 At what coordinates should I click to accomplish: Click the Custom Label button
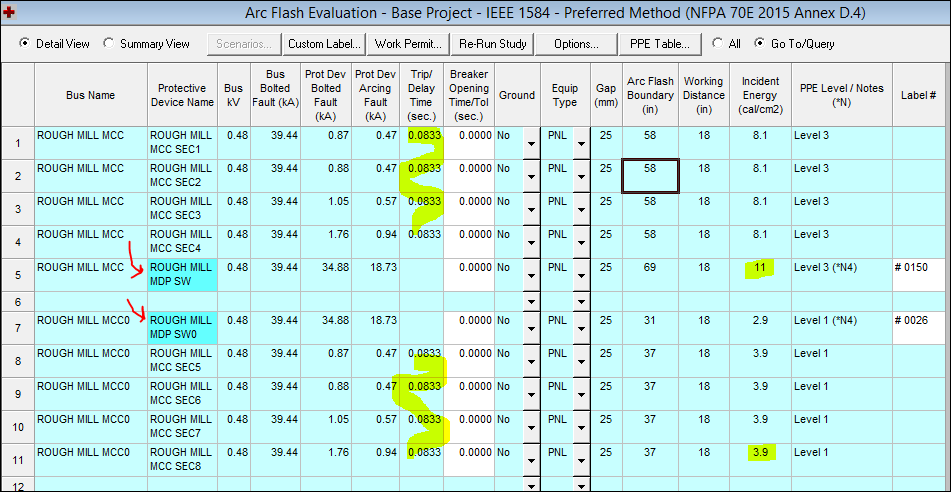[322, 44]
